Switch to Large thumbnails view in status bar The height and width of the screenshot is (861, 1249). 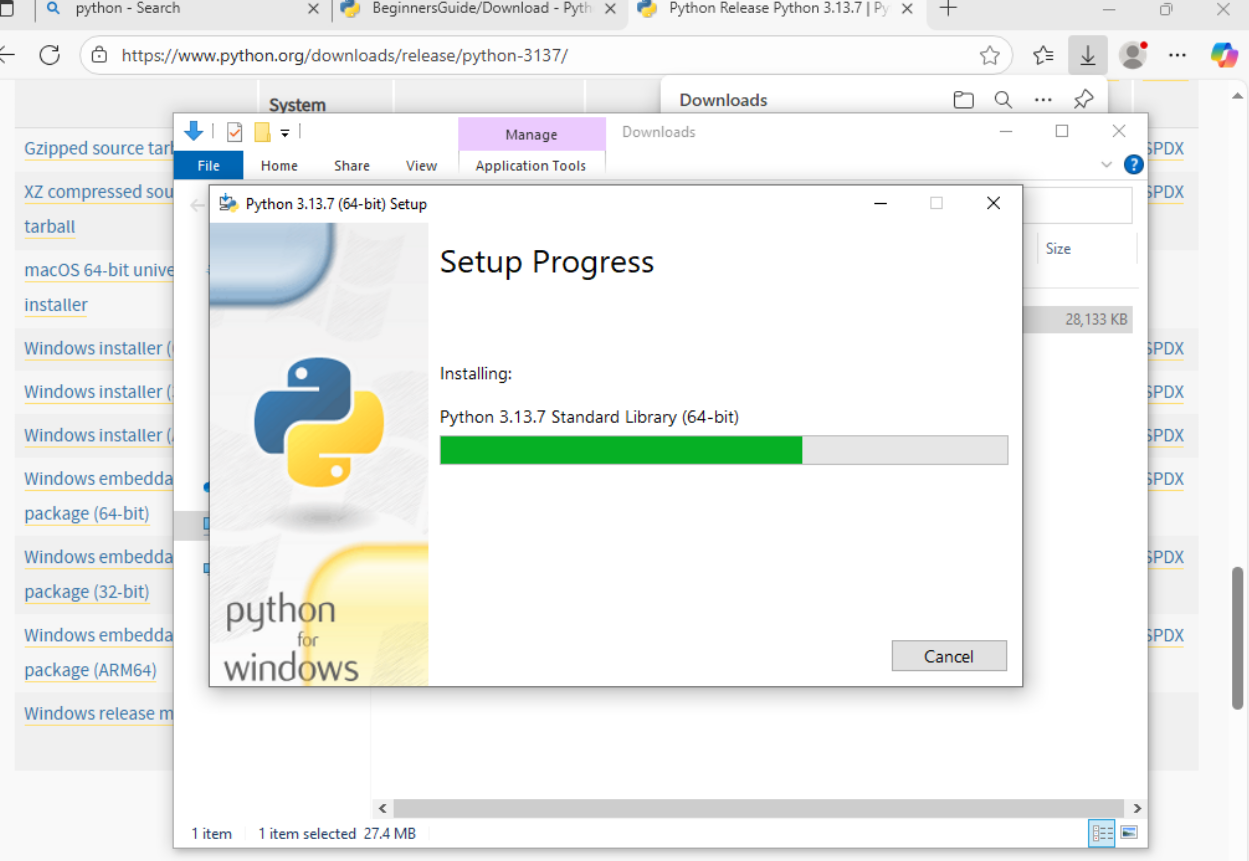tap(1128, 833)
